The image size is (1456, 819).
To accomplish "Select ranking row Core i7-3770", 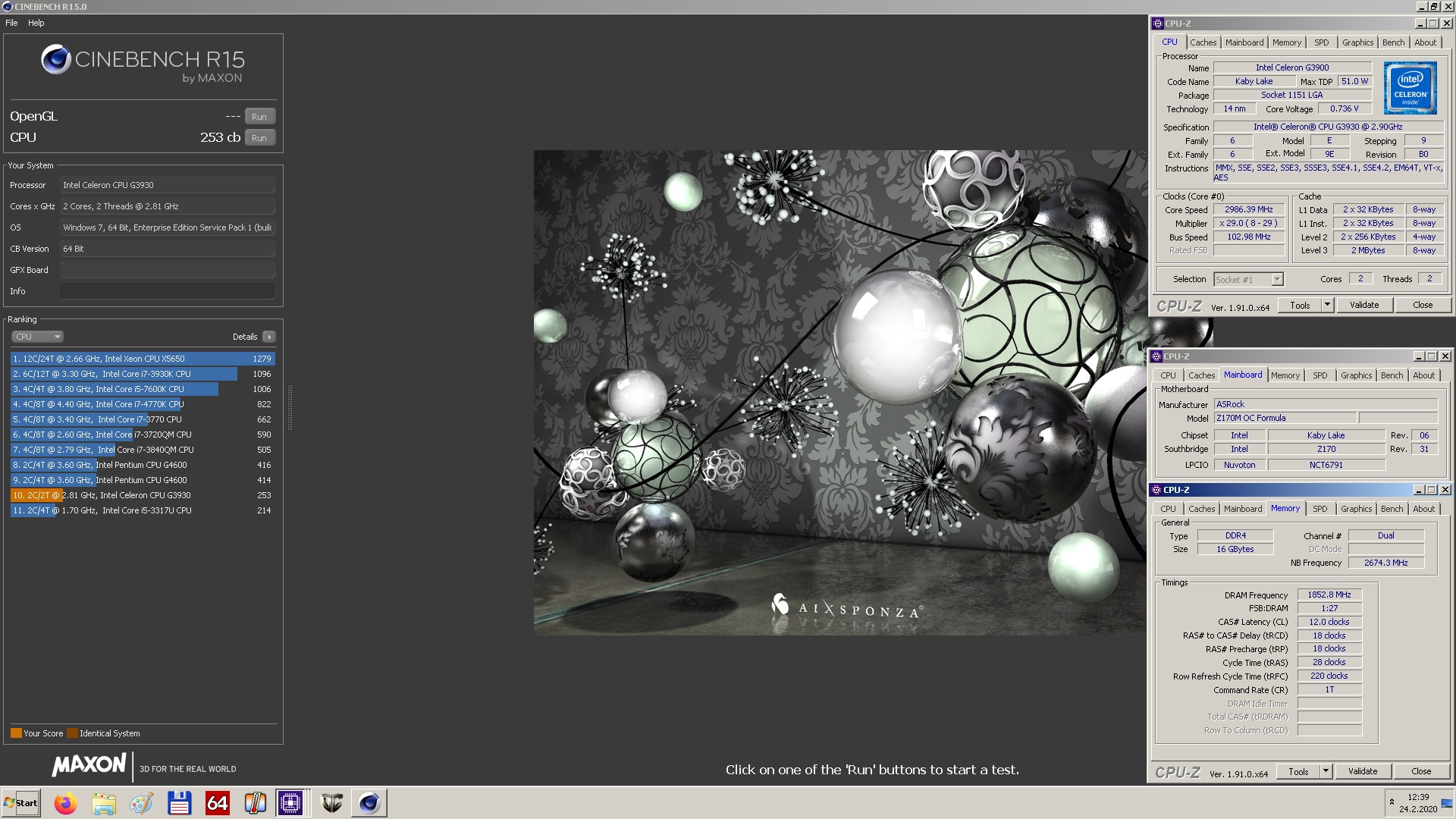I will click(143, 419).
